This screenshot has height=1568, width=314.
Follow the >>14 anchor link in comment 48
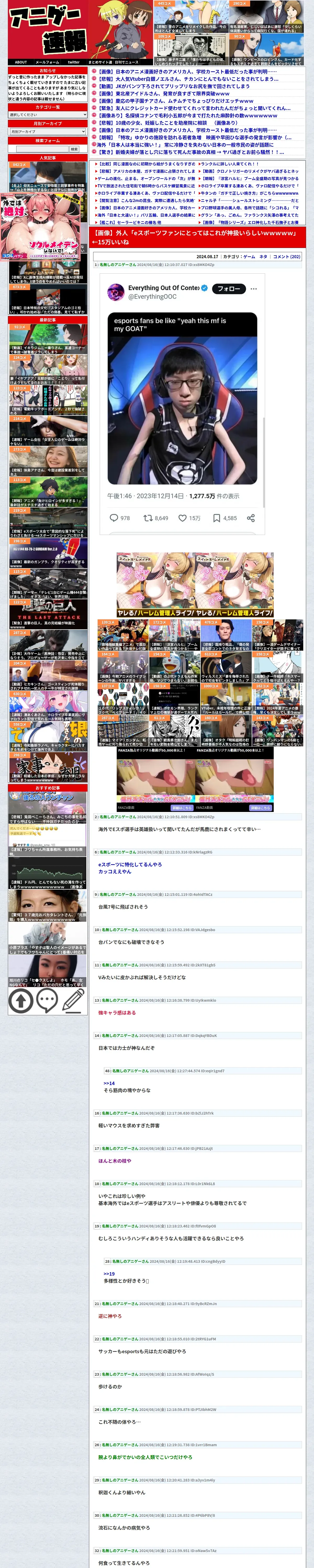tap(109, 1083)
